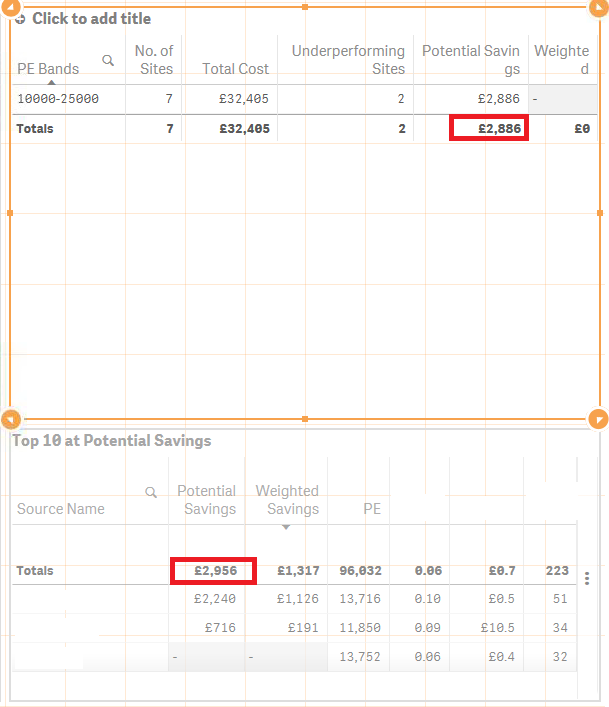
Task: Select the No. of Sites column header
Action: click(x=154, y=60)
